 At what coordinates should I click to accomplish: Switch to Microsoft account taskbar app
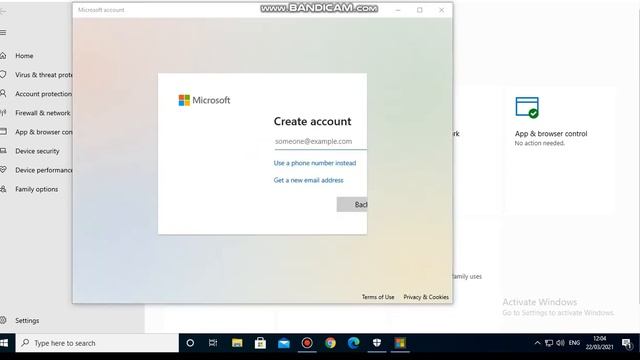coord(400,343)
